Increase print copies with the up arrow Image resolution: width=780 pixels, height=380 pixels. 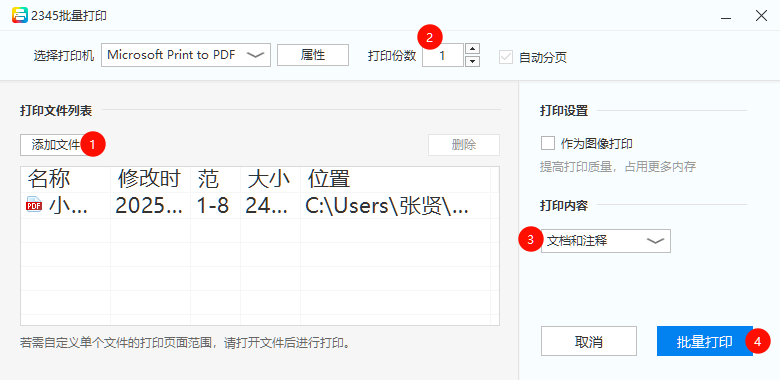[473, 49]
